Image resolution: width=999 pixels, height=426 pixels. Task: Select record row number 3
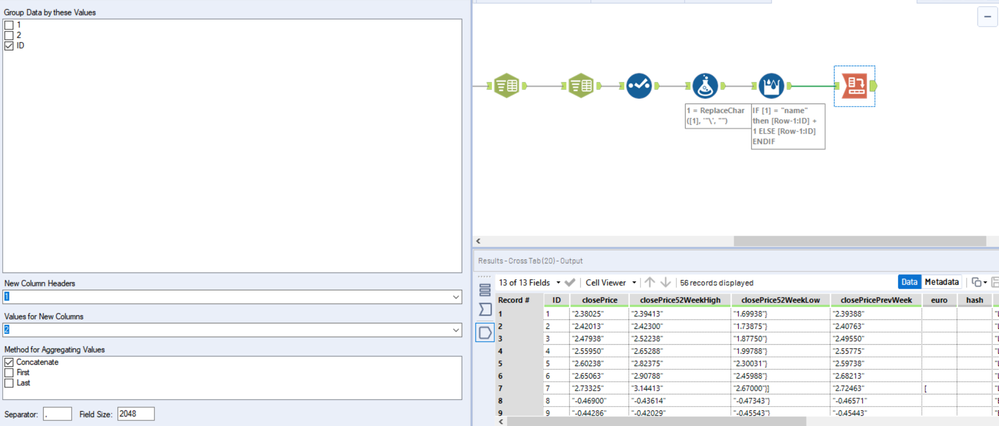tap(520, 338)
